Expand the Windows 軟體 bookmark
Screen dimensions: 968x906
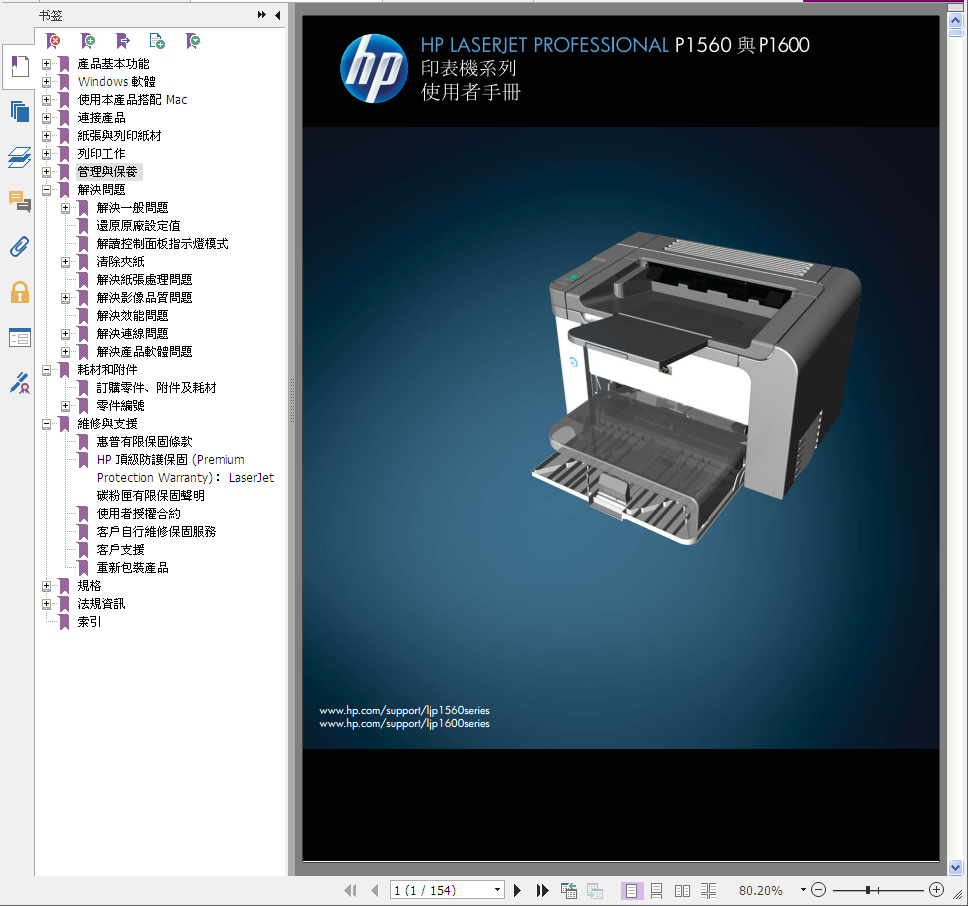coord(46,81)
